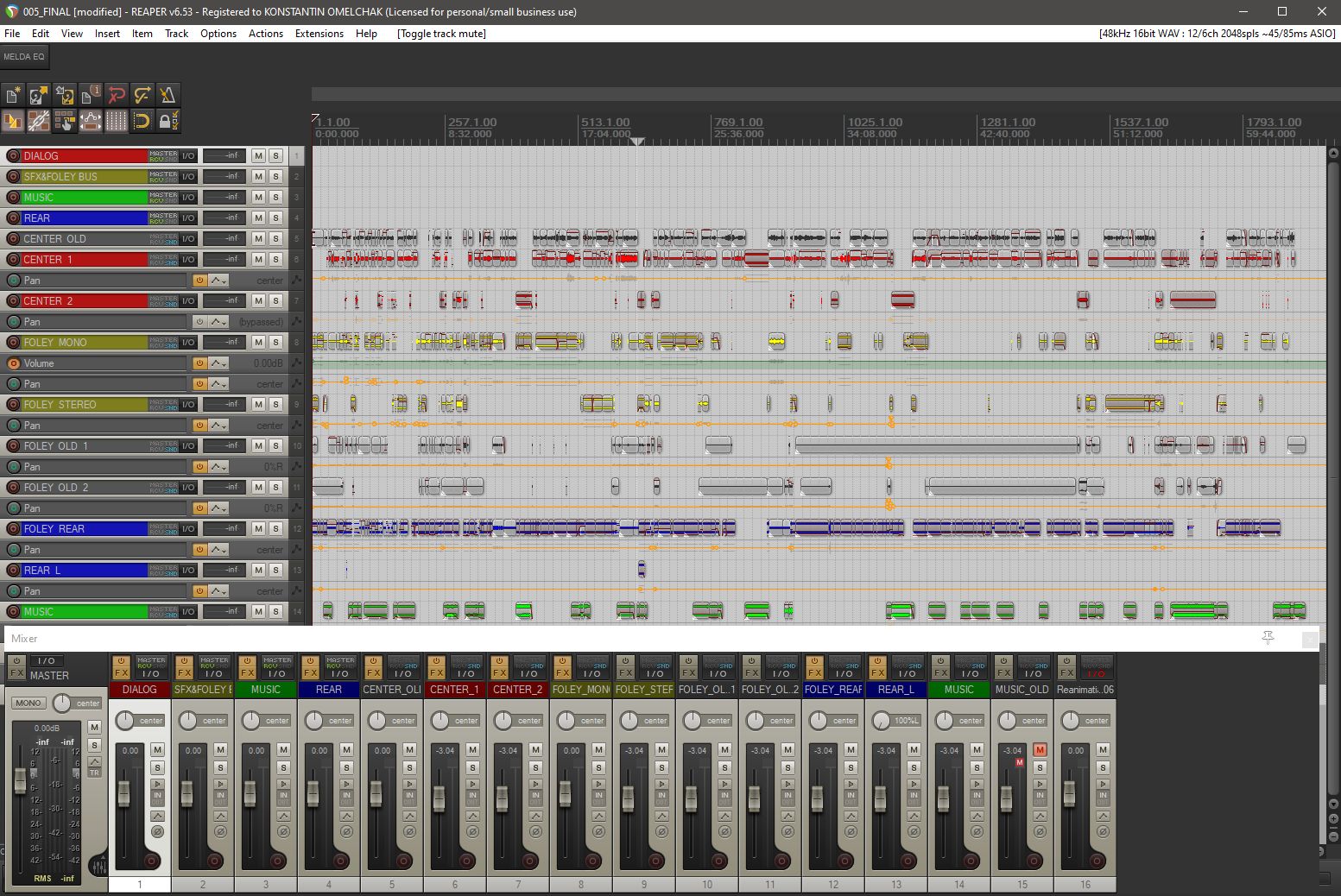This screenshot has width=1341, height=896.
Task: Click the MELDA EQ toolbar button
Action: tap(24, 57)
